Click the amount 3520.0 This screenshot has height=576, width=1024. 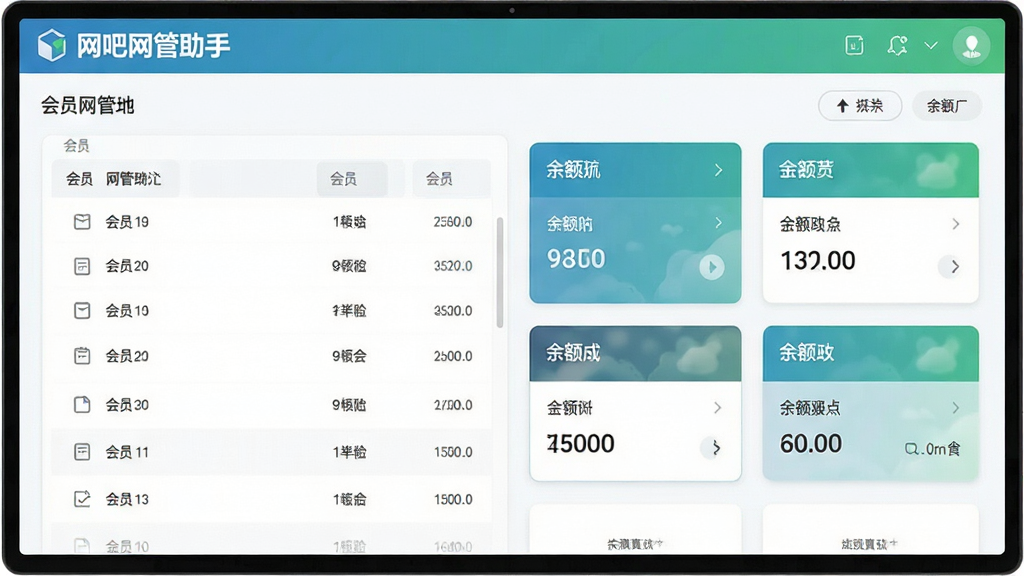[x=453, y=266]
